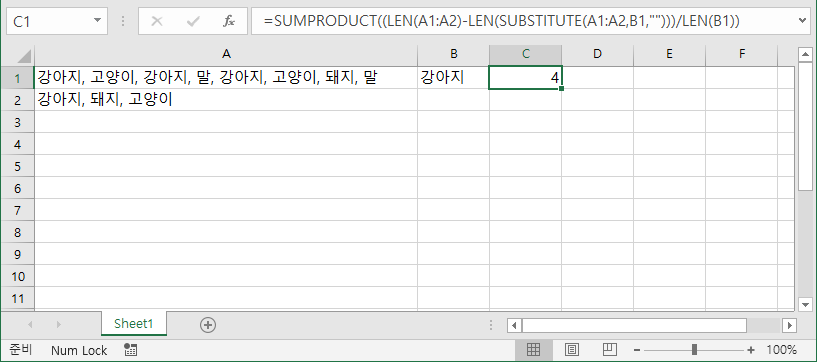Click the macro record icon in status bar
The width and height of the screenshot is (817, 362).
(130, 350)
